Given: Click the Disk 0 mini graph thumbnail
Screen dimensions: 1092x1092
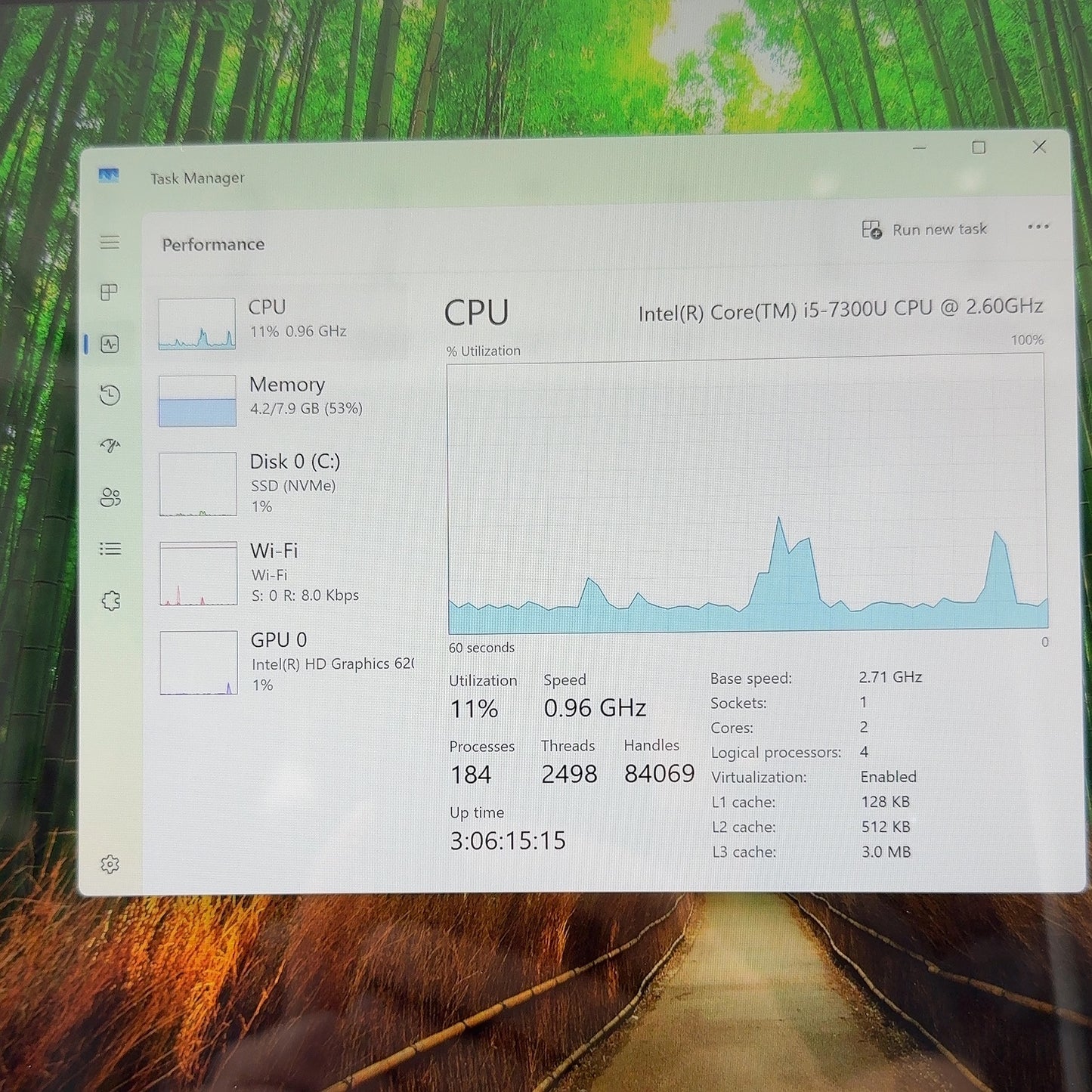Looking at the screenshot, I should [198, 484].
